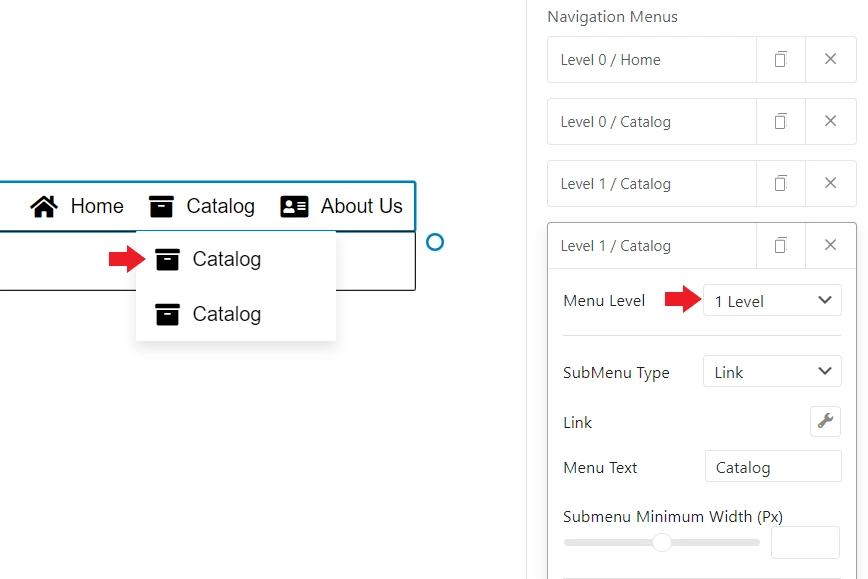Click the About Us contact card icon
The width and height of the screenshot is (868, 579).
click(293, 206)
